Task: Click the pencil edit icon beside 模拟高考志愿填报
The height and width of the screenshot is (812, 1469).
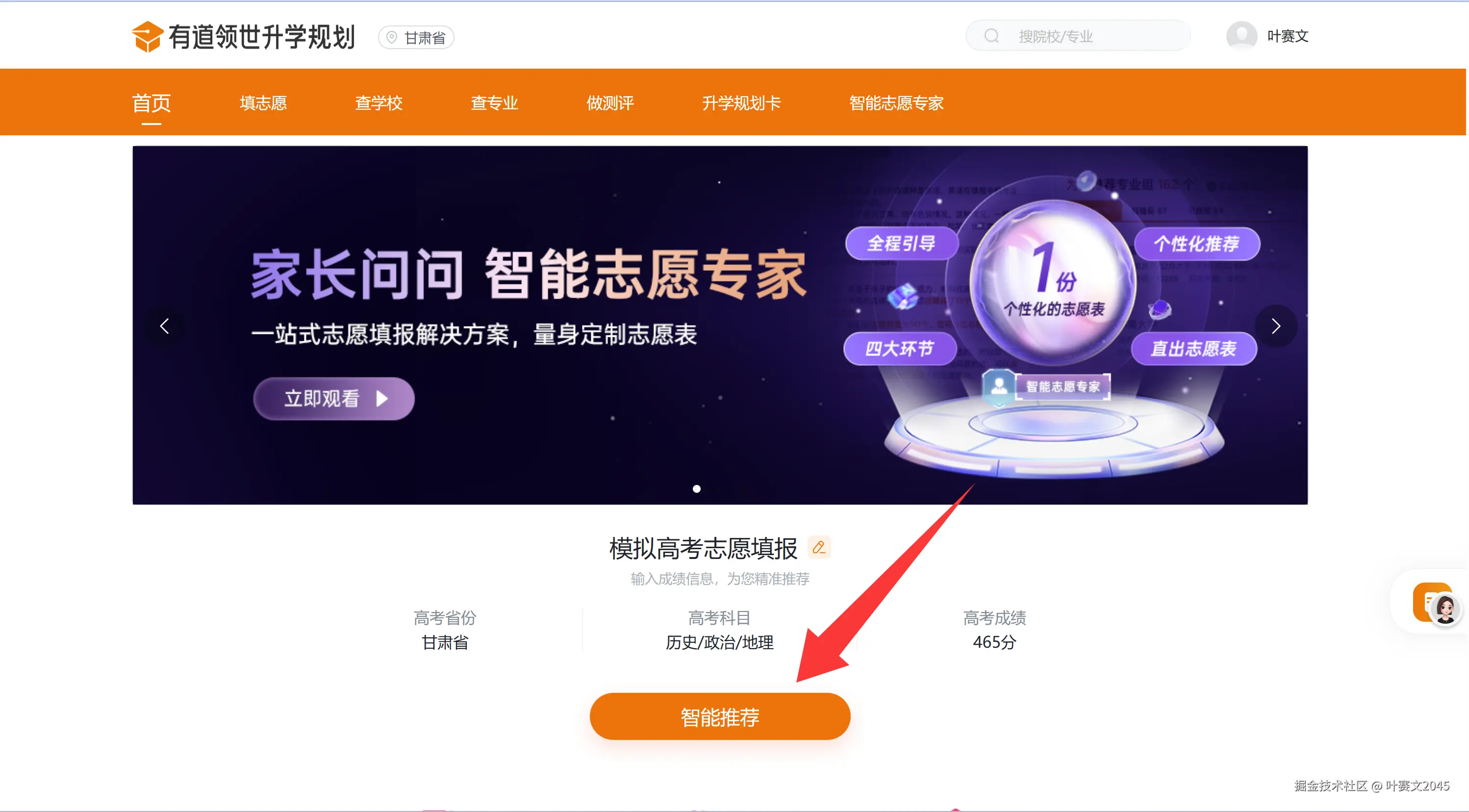Action: (x=819, y=547)
